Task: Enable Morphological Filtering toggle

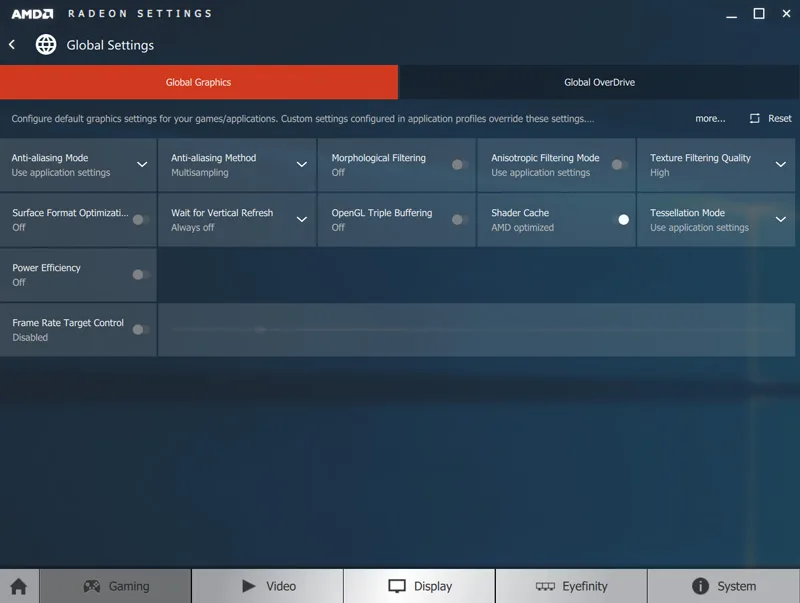Action: point(459,165)
